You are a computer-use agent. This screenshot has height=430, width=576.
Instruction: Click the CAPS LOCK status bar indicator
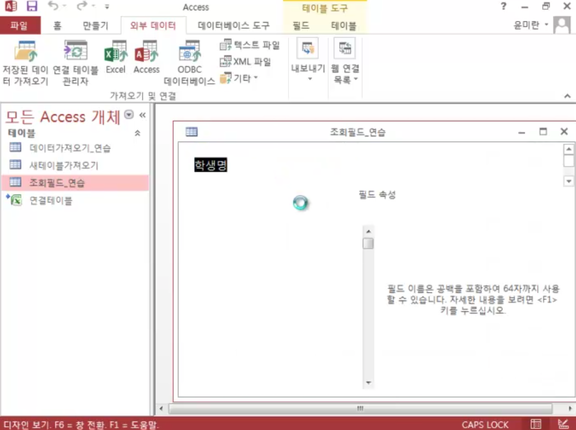485,424
